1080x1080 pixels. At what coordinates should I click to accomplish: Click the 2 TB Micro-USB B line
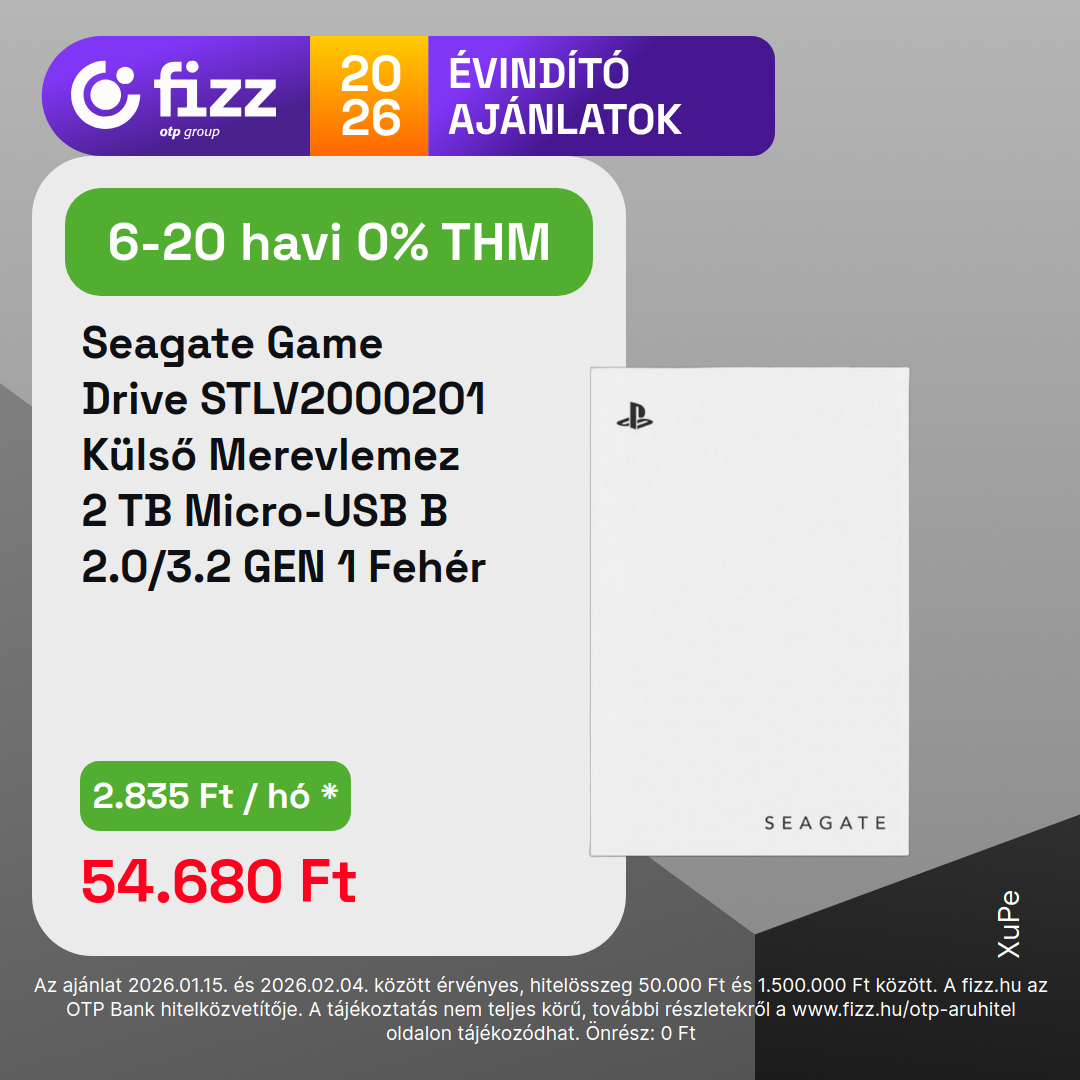(264, 511)
